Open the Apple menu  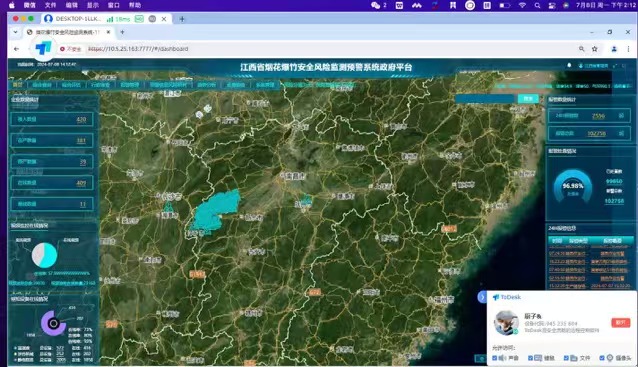pos(12,5)
